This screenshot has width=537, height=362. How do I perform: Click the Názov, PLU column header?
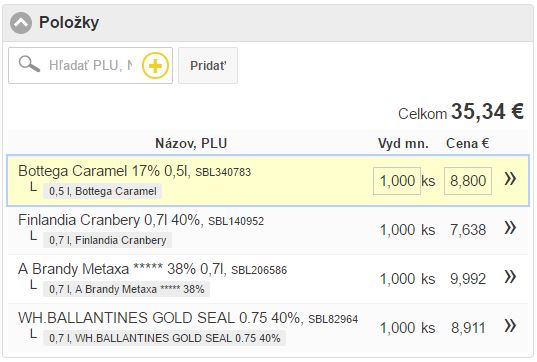[x=191, y=143]
